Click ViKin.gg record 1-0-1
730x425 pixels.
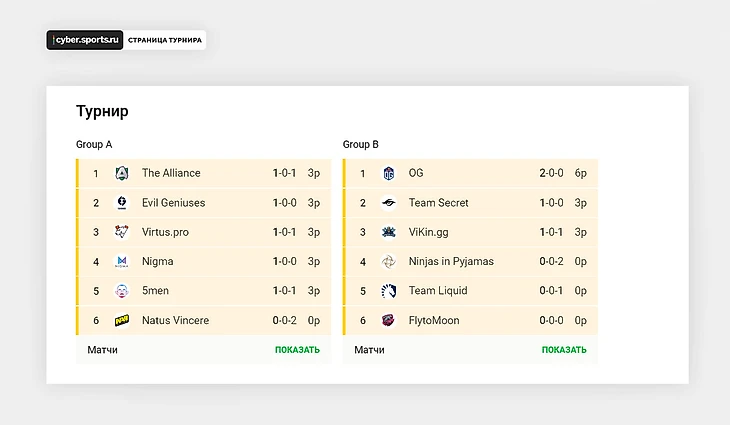pos(551,232)
